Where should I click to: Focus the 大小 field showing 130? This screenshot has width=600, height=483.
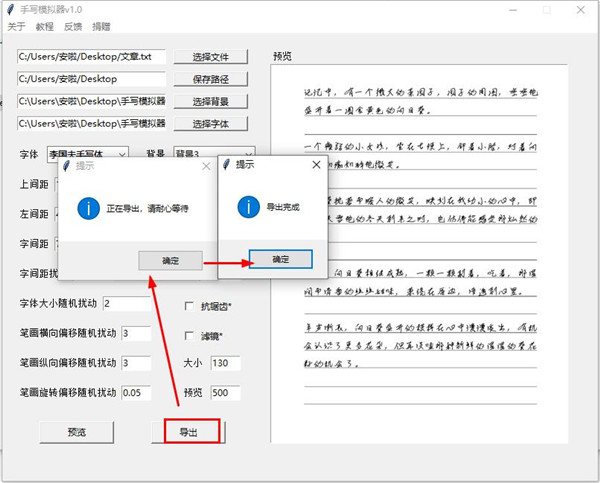coord(224,363)
